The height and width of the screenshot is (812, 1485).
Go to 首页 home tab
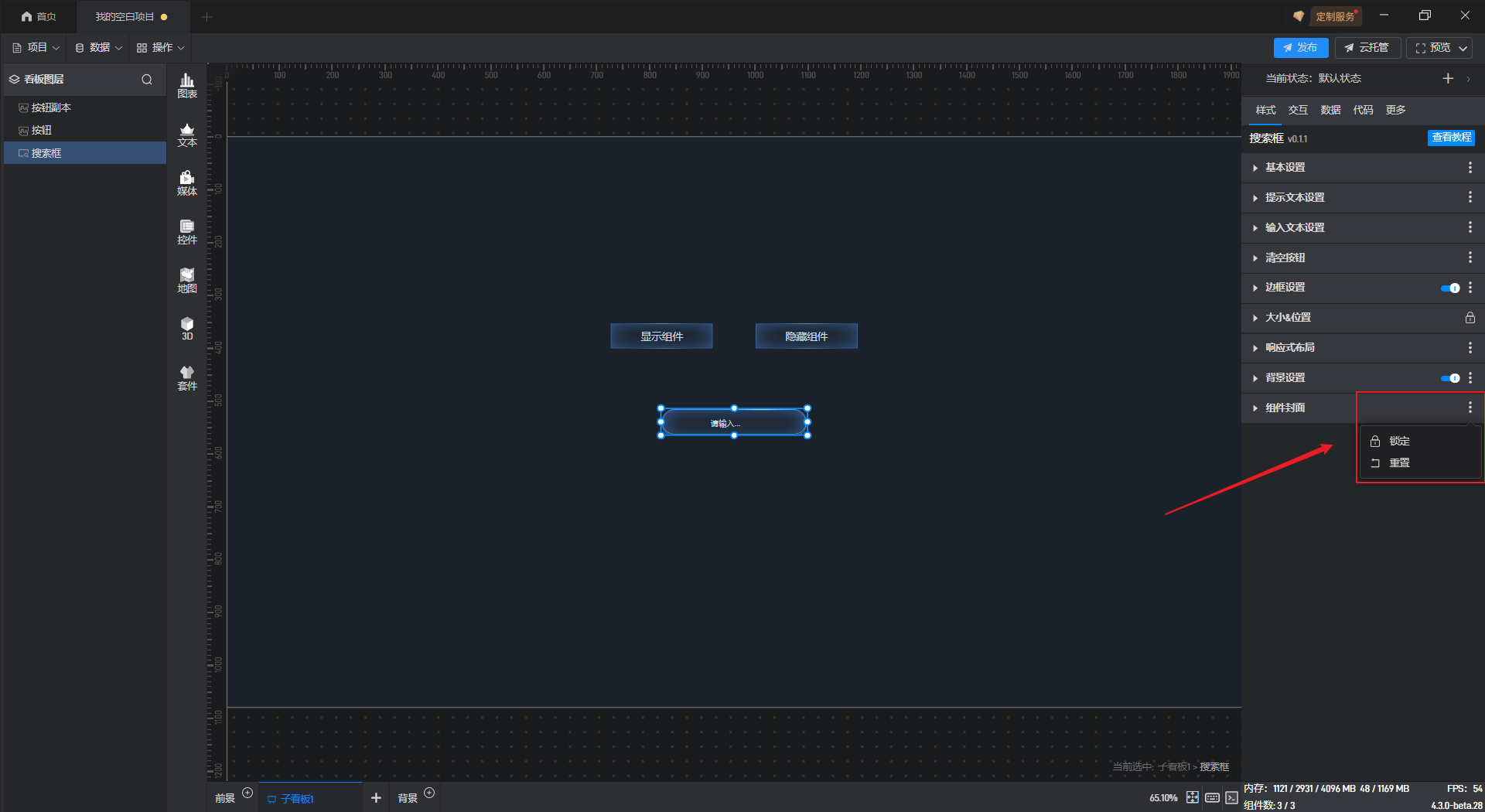click(39, 16)
